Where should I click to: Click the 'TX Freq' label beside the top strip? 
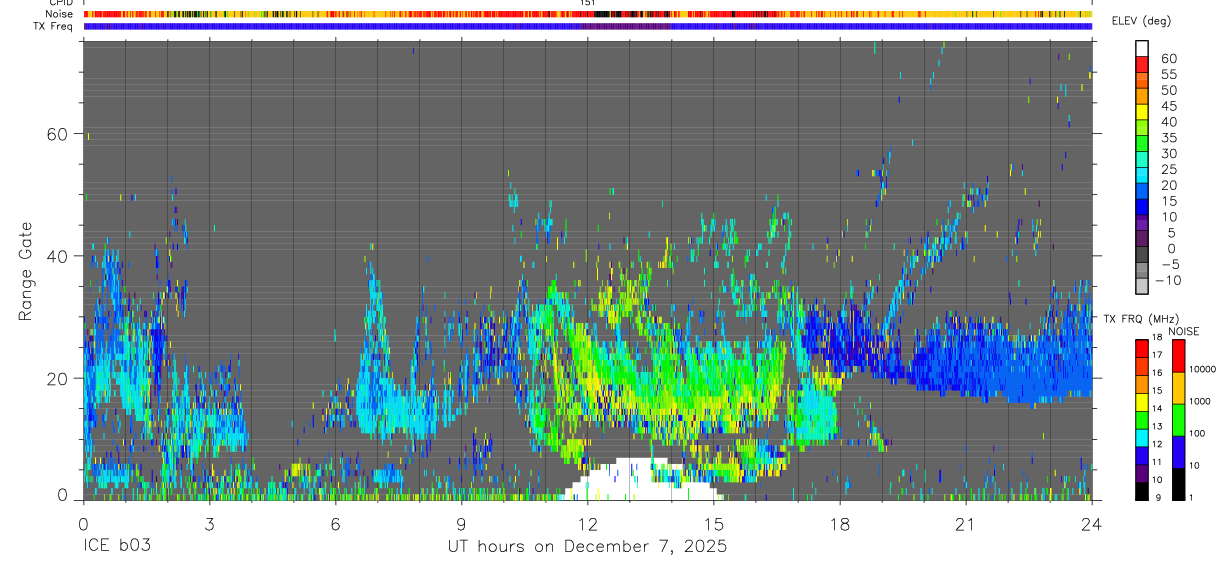point(53,26)
